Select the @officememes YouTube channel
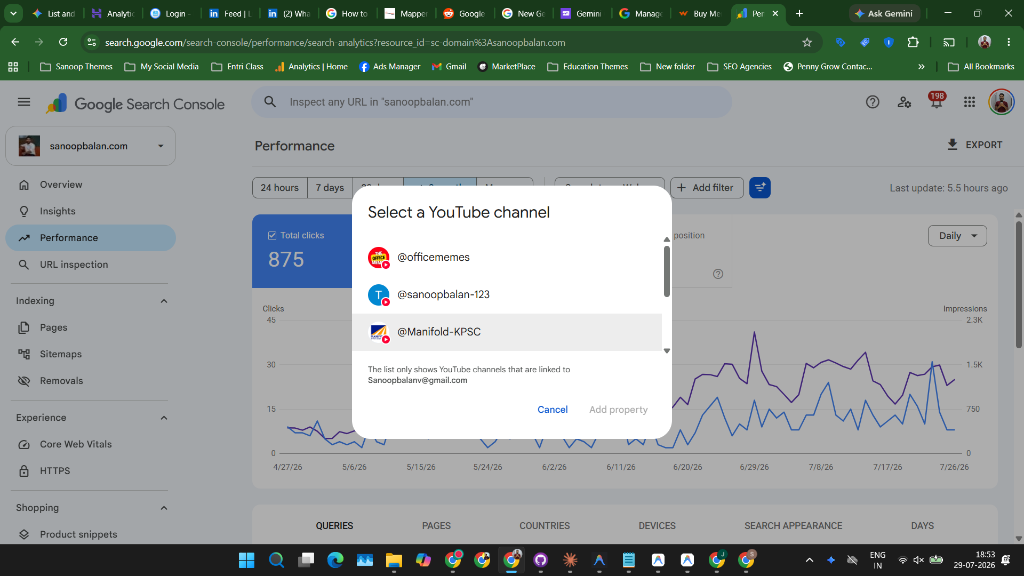 click(507, 257)
